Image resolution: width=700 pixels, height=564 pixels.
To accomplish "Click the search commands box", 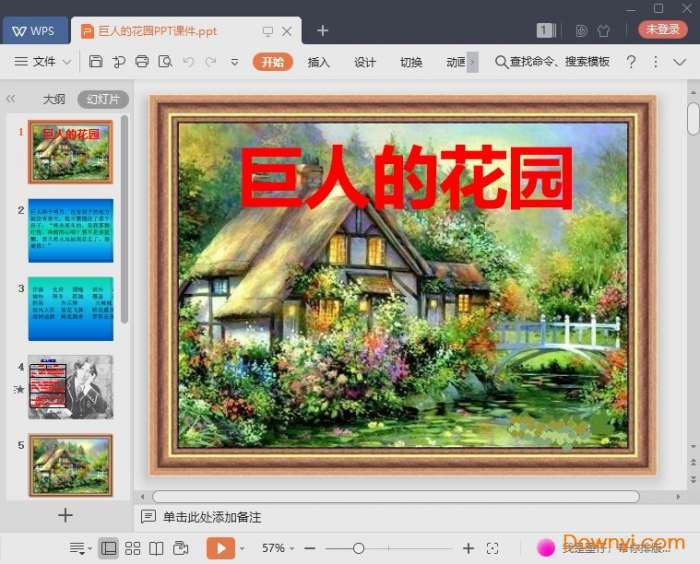I will 553,62.
